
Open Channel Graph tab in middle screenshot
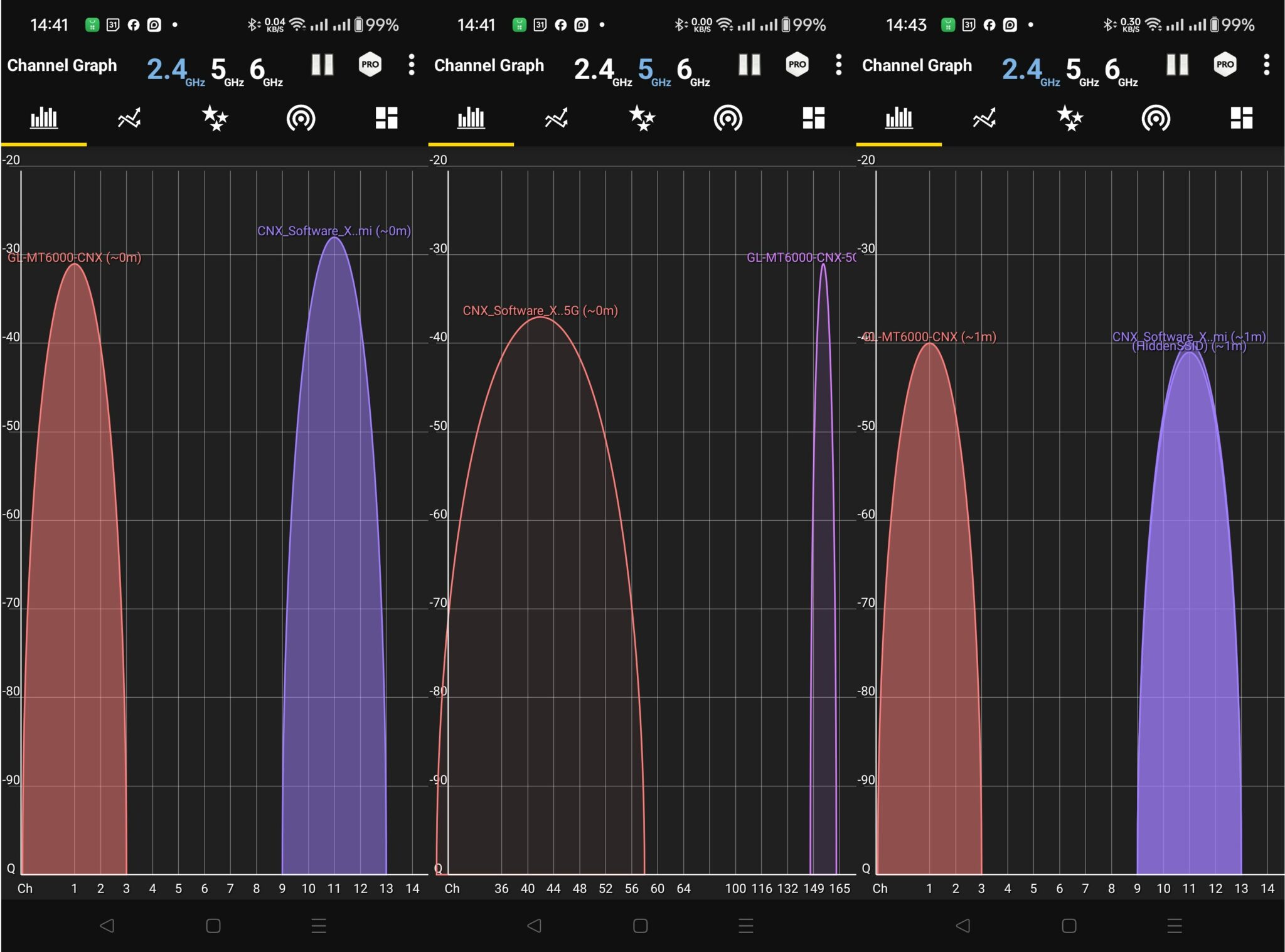[471, 118]
